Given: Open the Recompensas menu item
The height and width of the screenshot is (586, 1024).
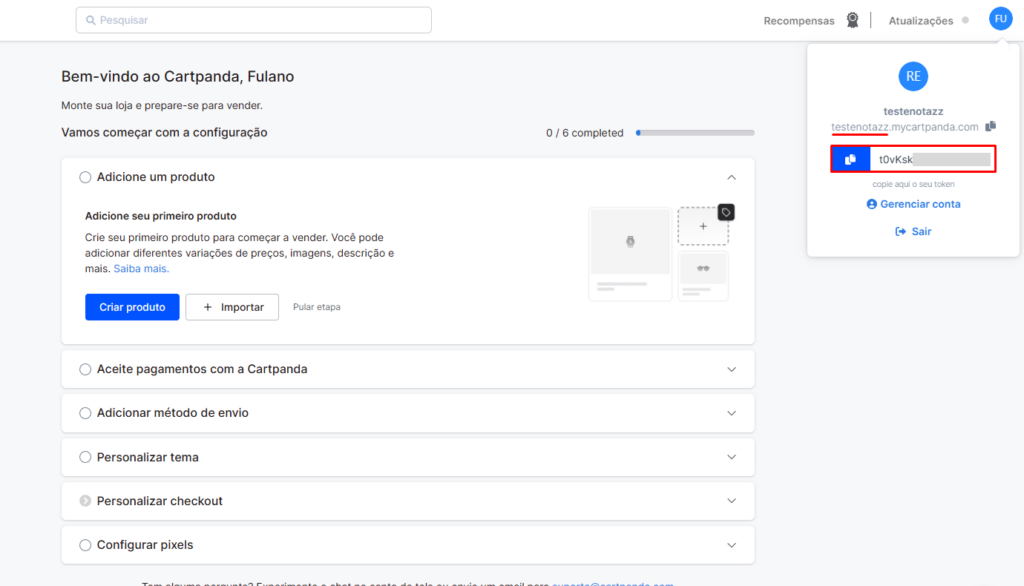Looking at the screenshot, I should [x=799, y=21].
